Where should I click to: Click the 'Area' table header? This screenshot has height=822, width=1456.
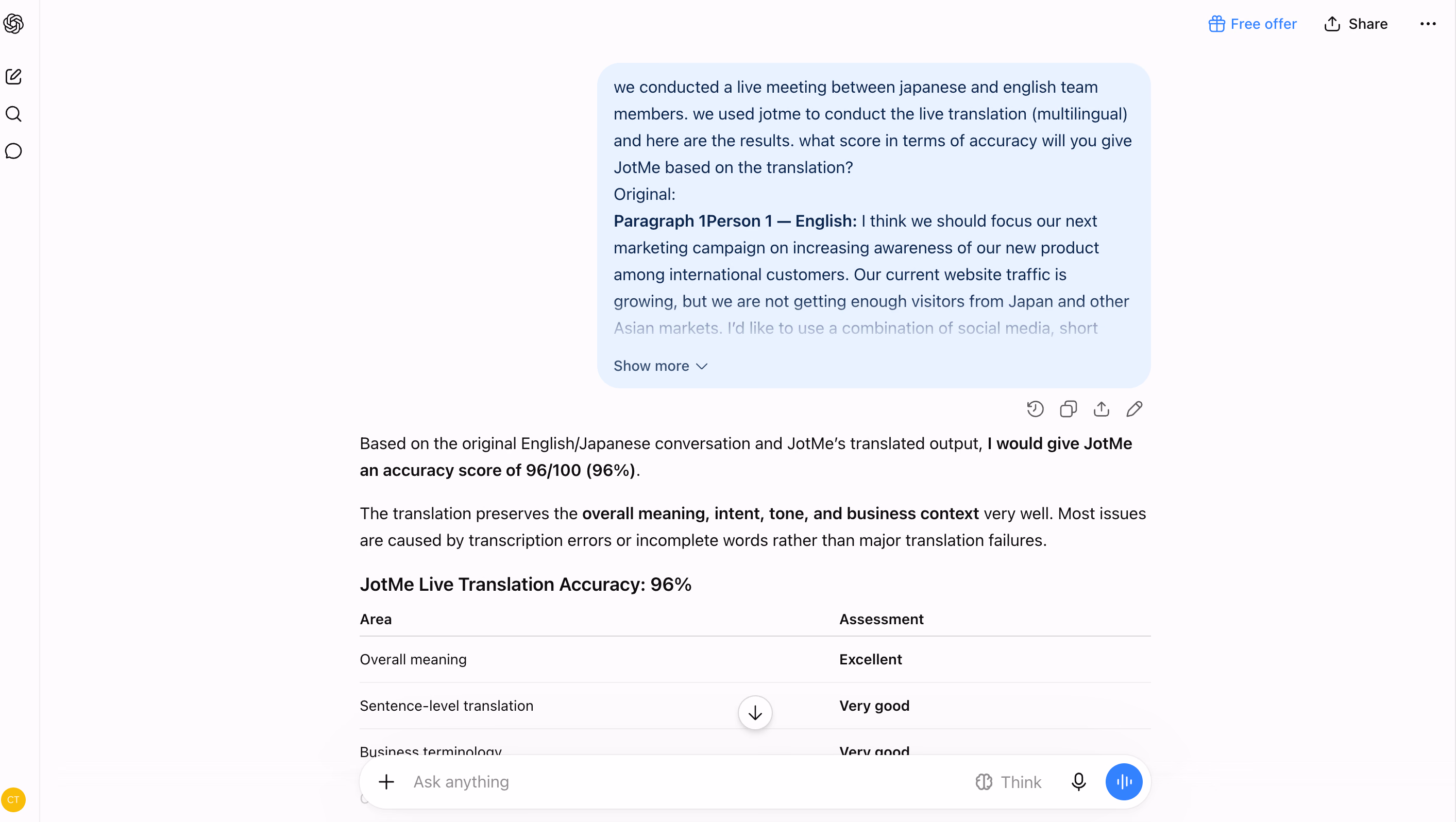coord(376,619)
